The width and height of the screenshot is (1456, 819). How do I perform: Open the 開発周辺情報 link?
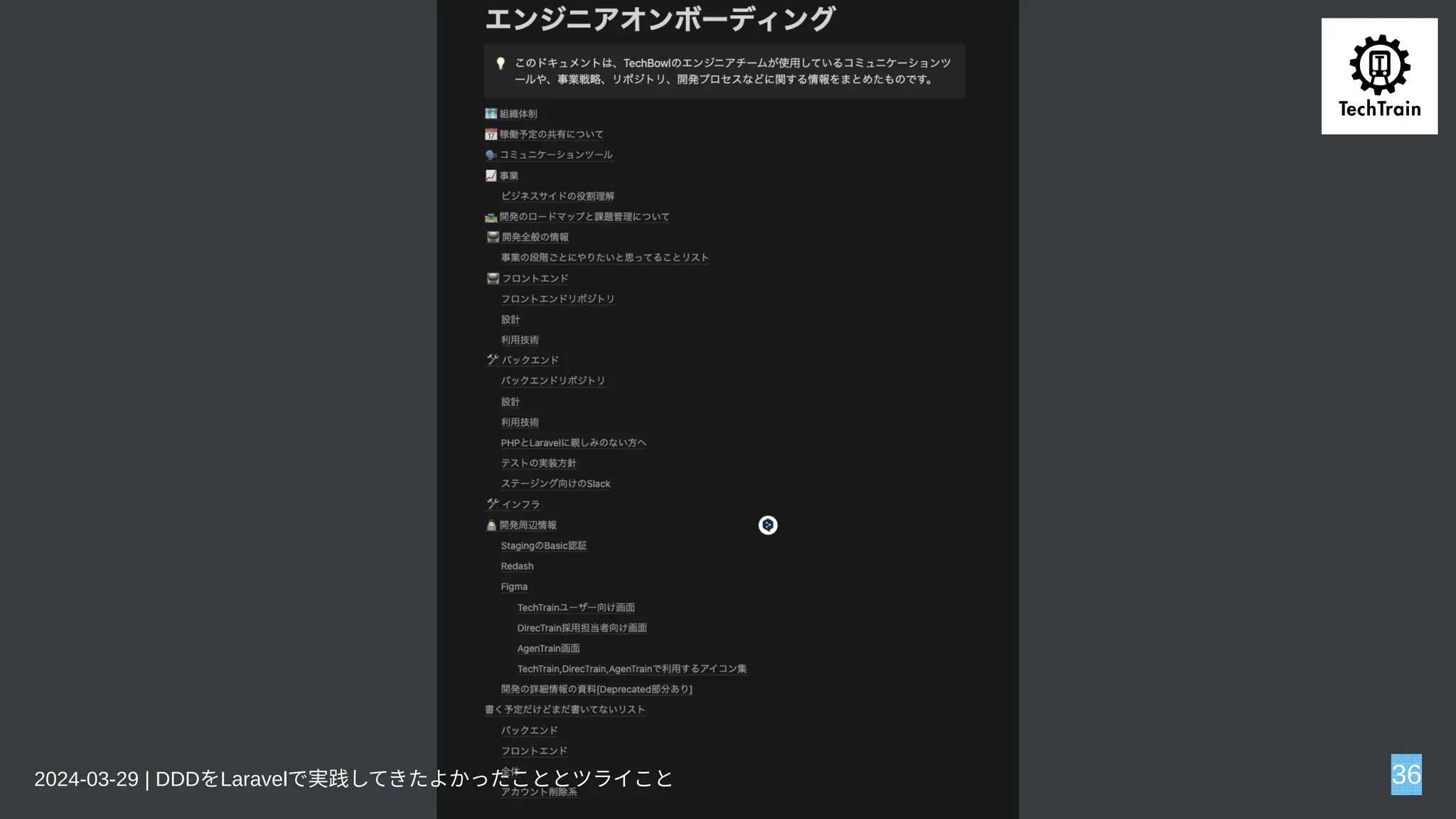pos(528,525)
